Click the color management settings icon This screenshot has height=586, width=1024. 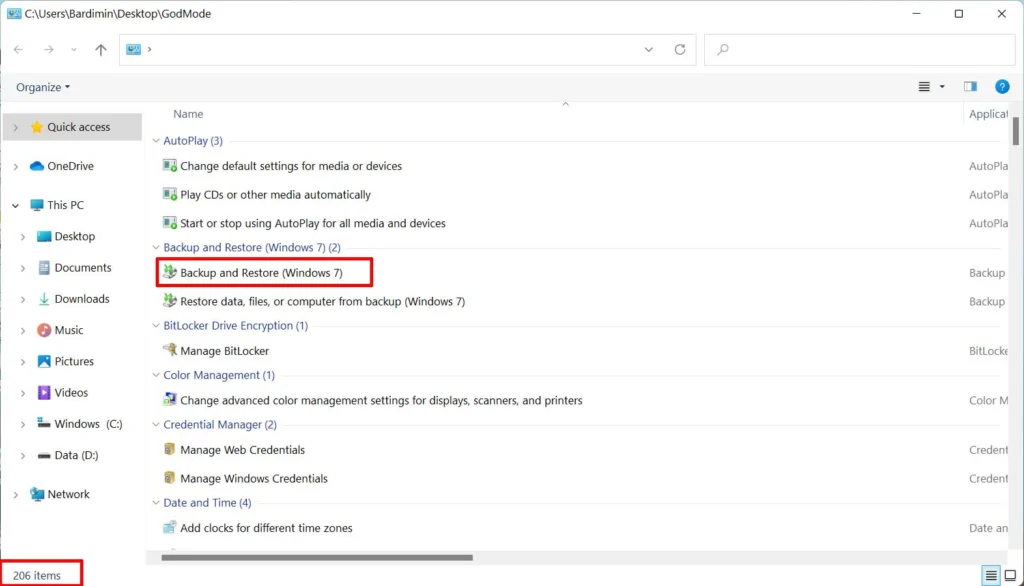tap(170, 399)
